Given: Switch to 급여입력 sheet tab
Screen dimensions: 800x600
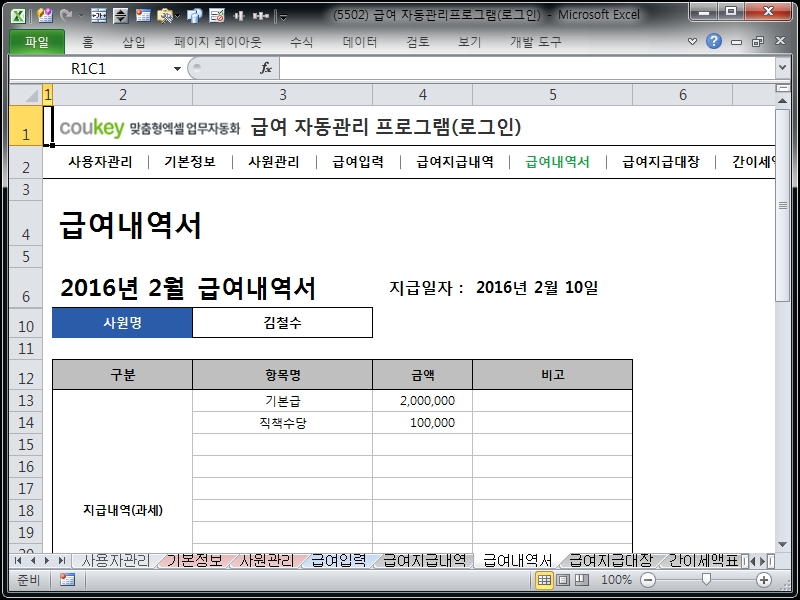Looking at the screenshot, I should tap(338, 561).
